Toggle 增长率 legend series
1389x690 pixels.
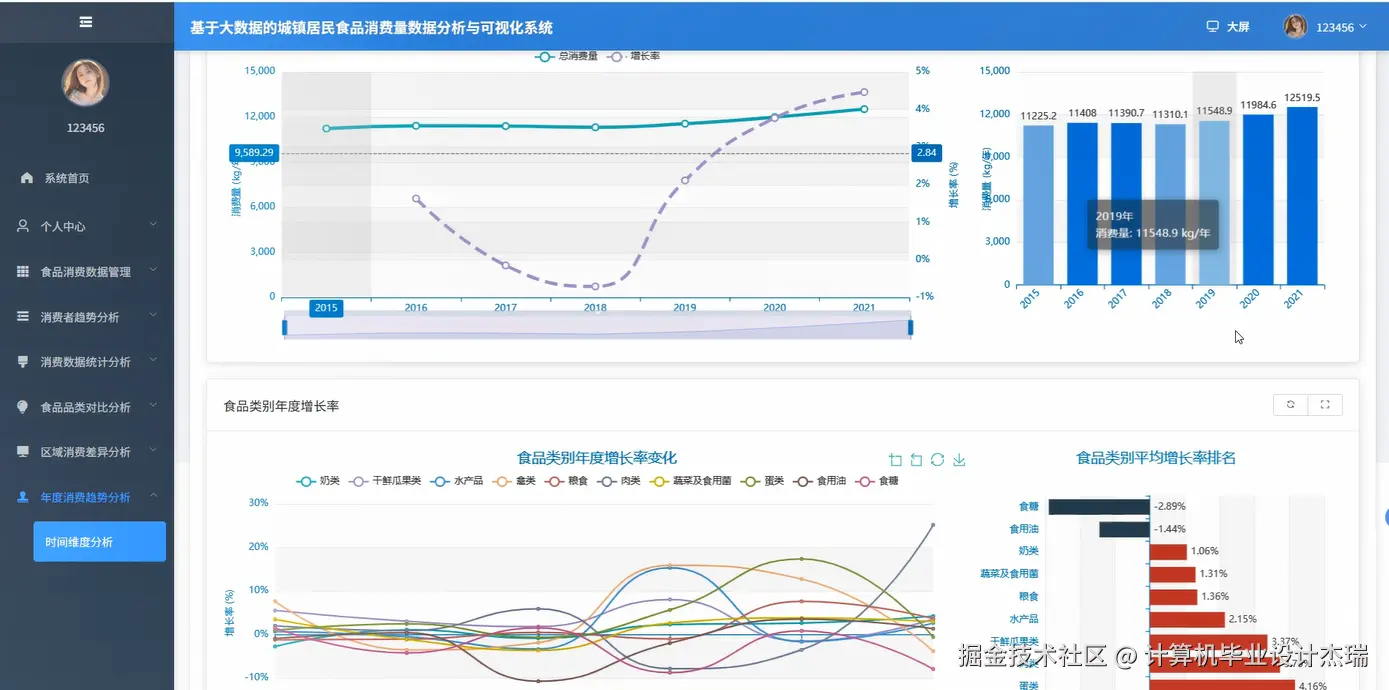coord(634,56)
